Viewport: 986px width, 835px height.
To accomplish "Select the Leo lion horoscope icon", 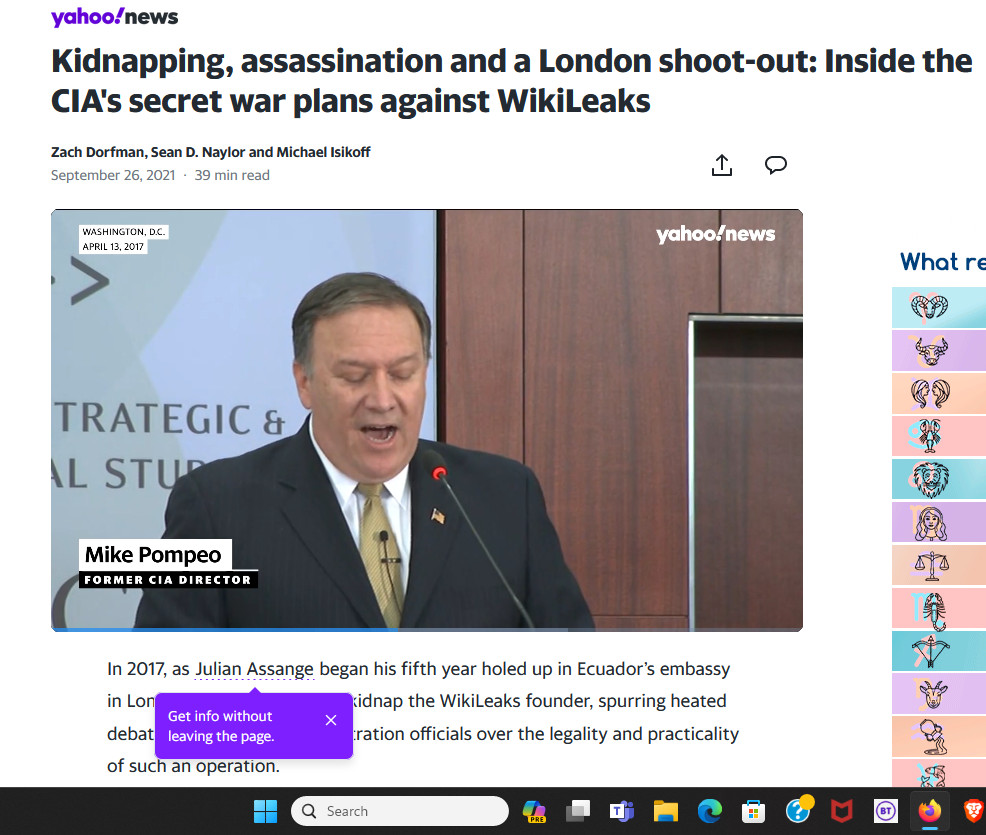I will (x=930, y=480).
